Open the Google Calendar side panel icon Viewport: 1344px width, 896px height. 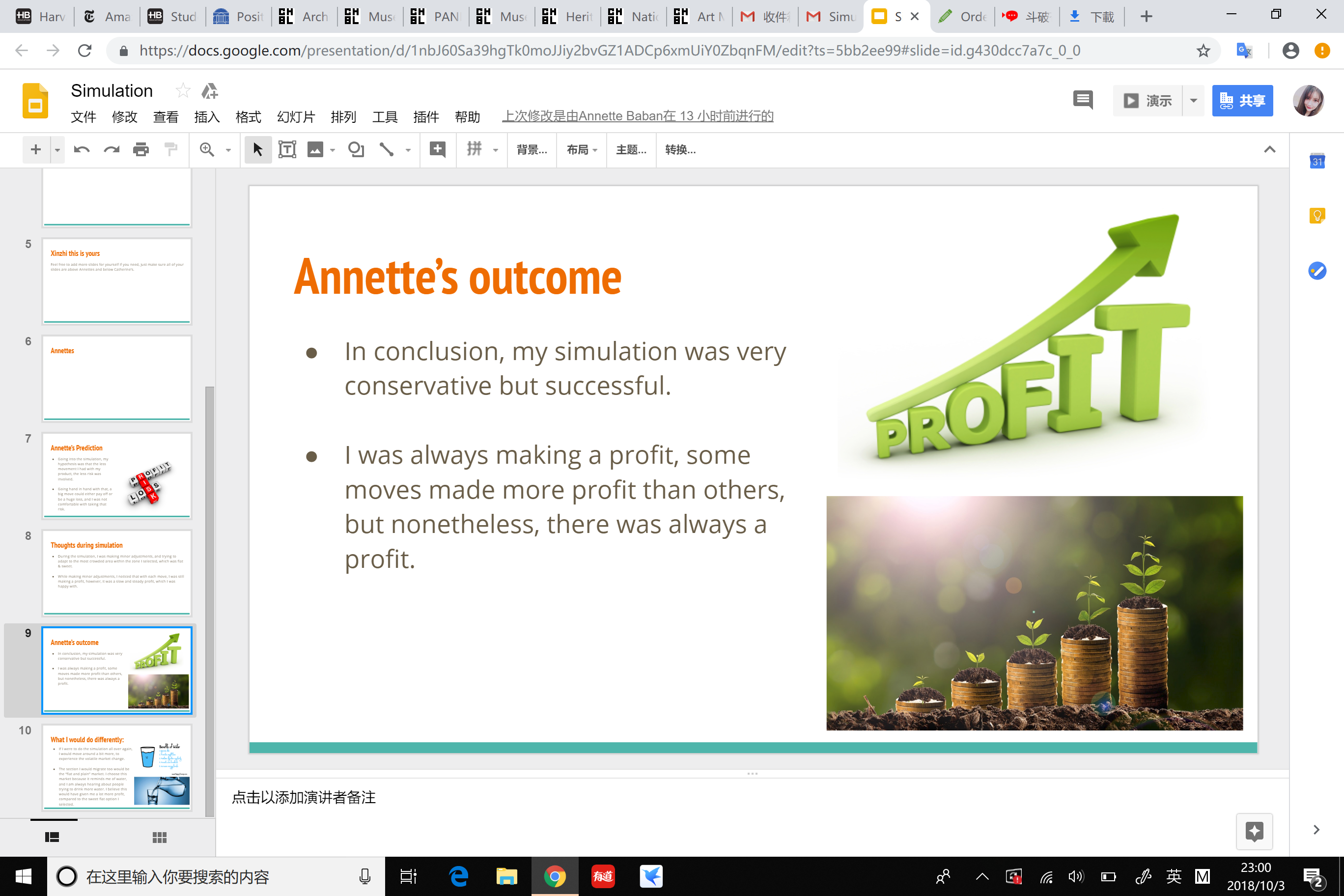1316,161
